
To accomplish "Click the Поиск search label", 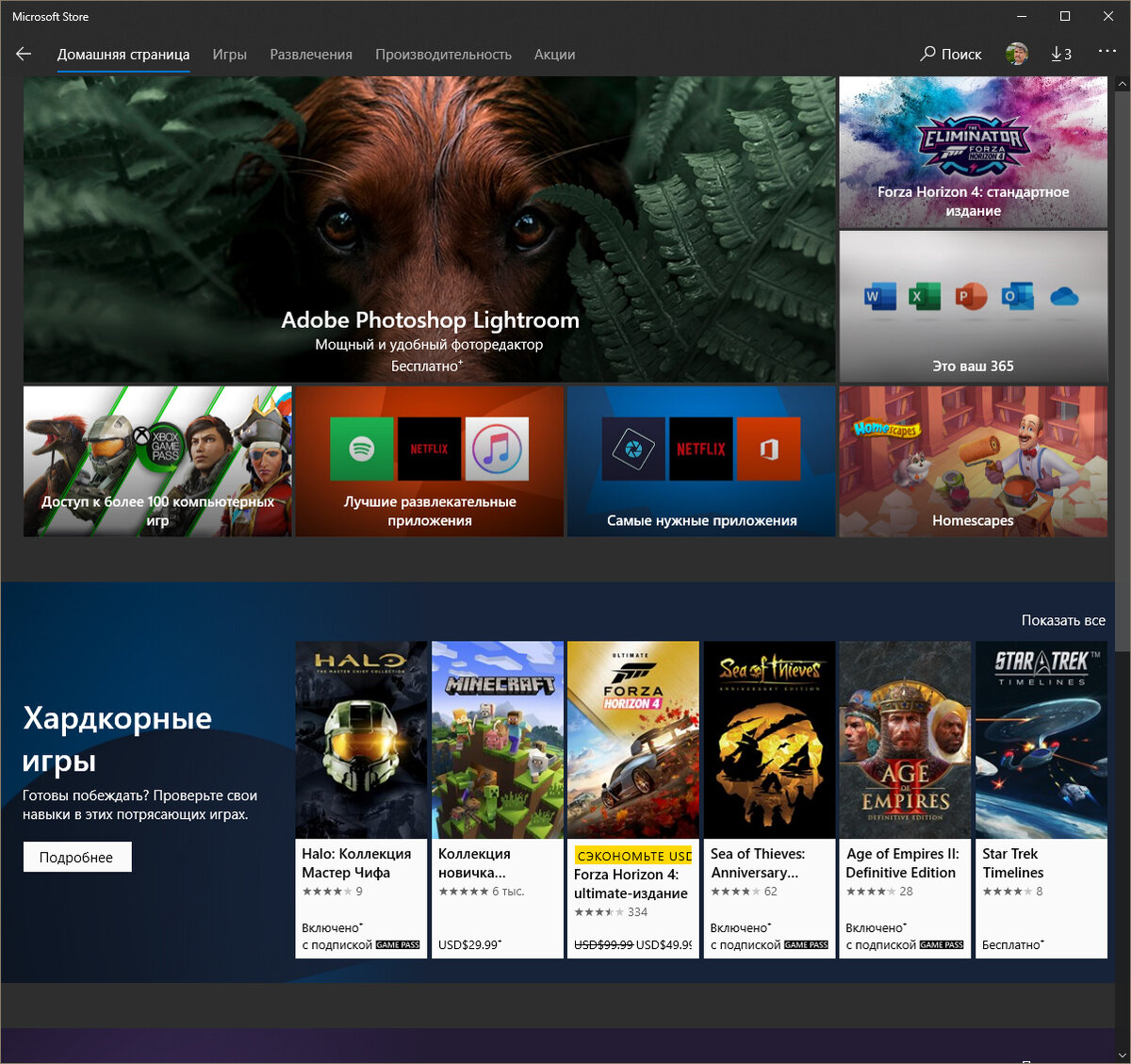I will [x=961, y=55].
